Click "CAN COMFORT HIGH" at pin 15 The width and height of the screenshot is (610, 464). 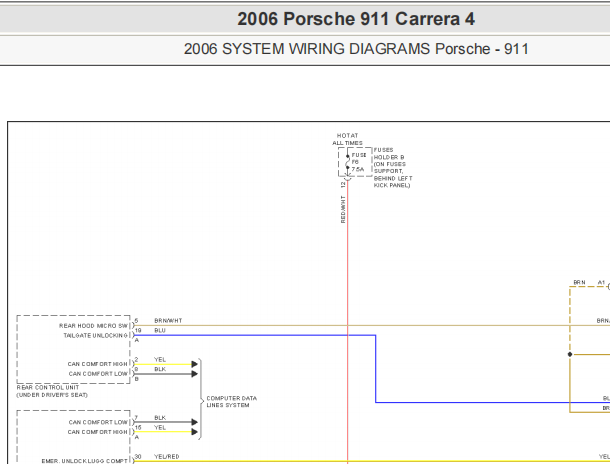pyautogui.click(x=97, y=432)
